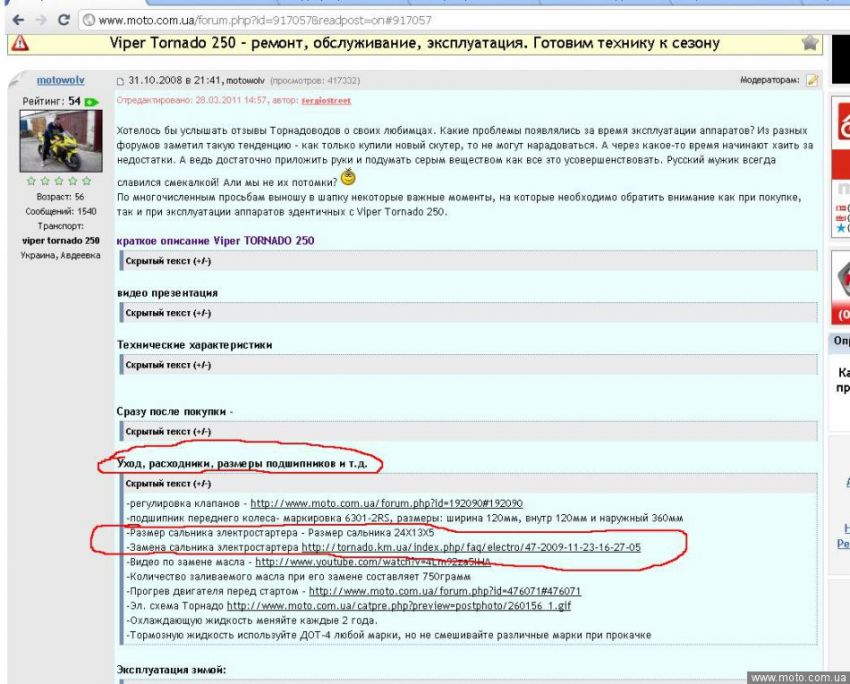Expand hidden text under видео презентация

point(167,313)
